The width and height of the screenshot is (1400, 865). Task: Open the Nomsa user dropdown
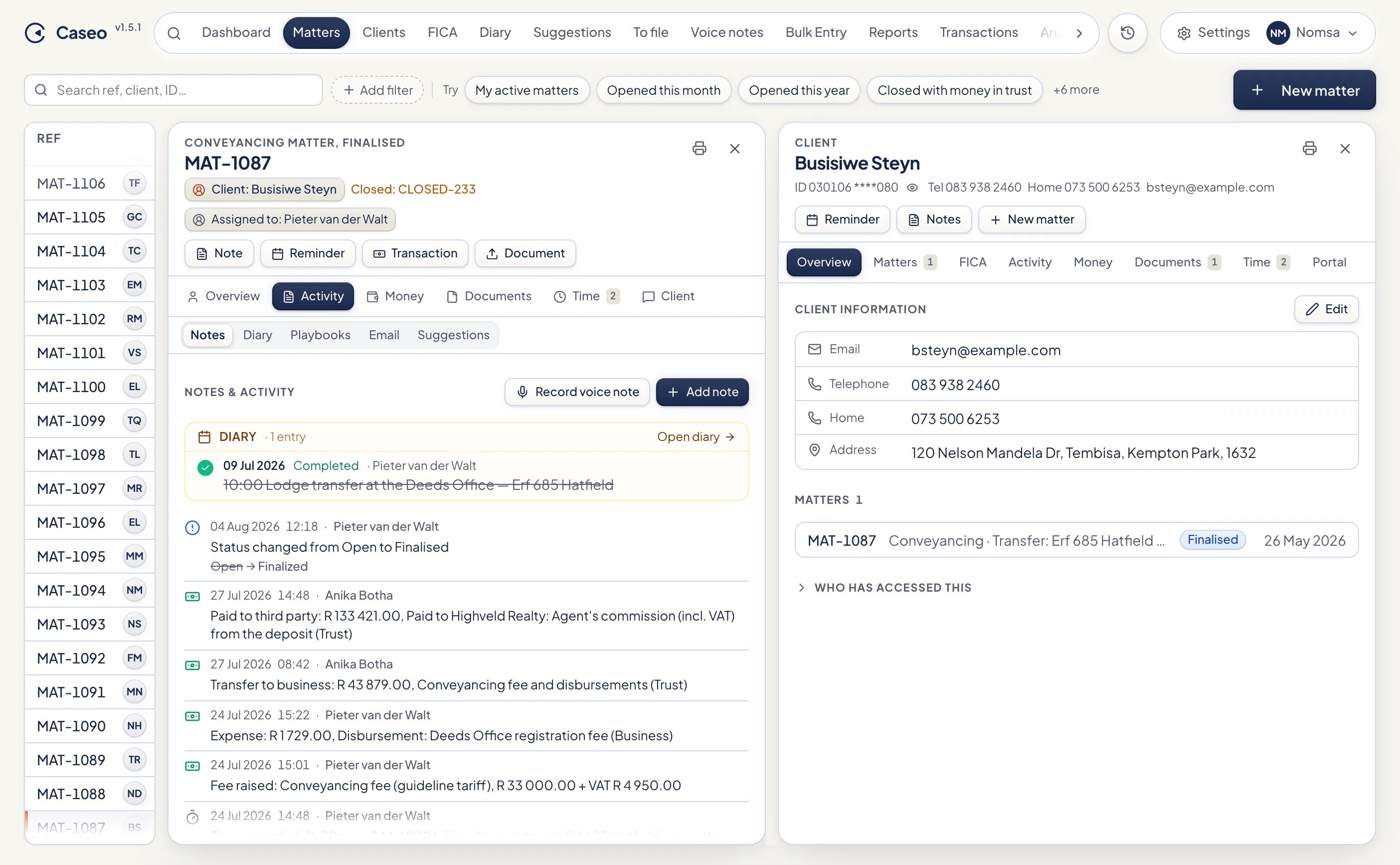coord(1312,32)
